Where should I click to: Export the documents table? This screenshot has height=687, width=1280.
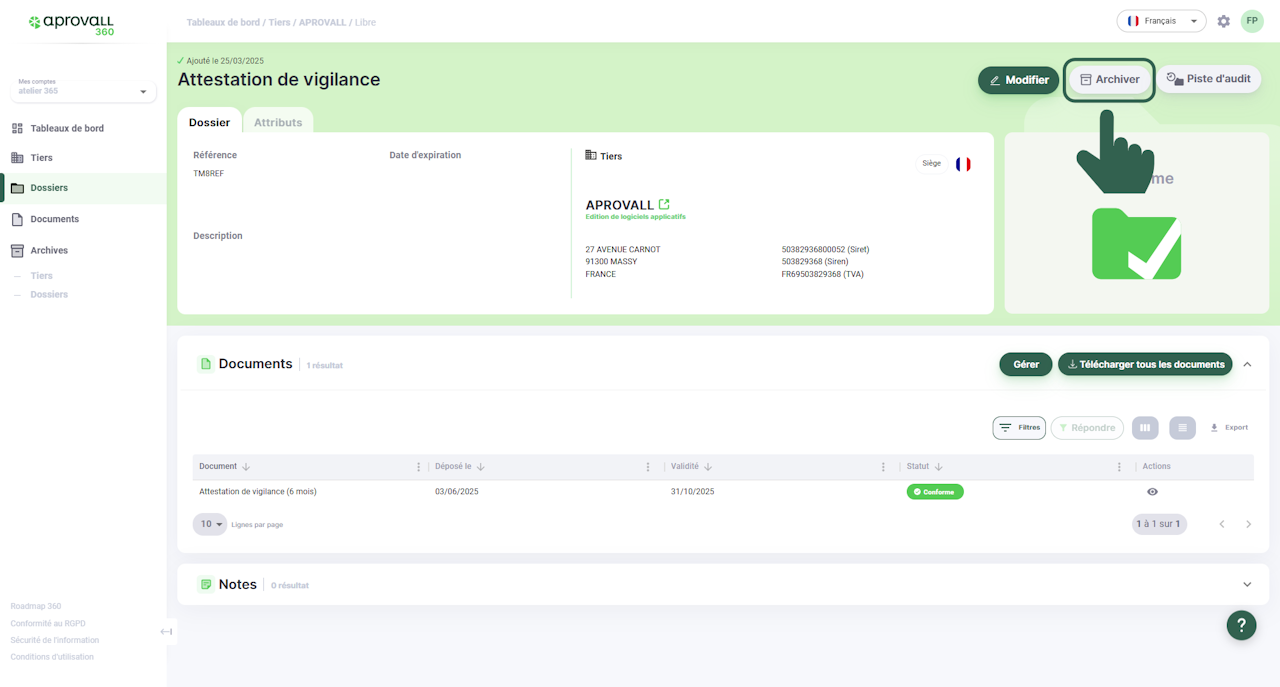tap(1229, 428)
